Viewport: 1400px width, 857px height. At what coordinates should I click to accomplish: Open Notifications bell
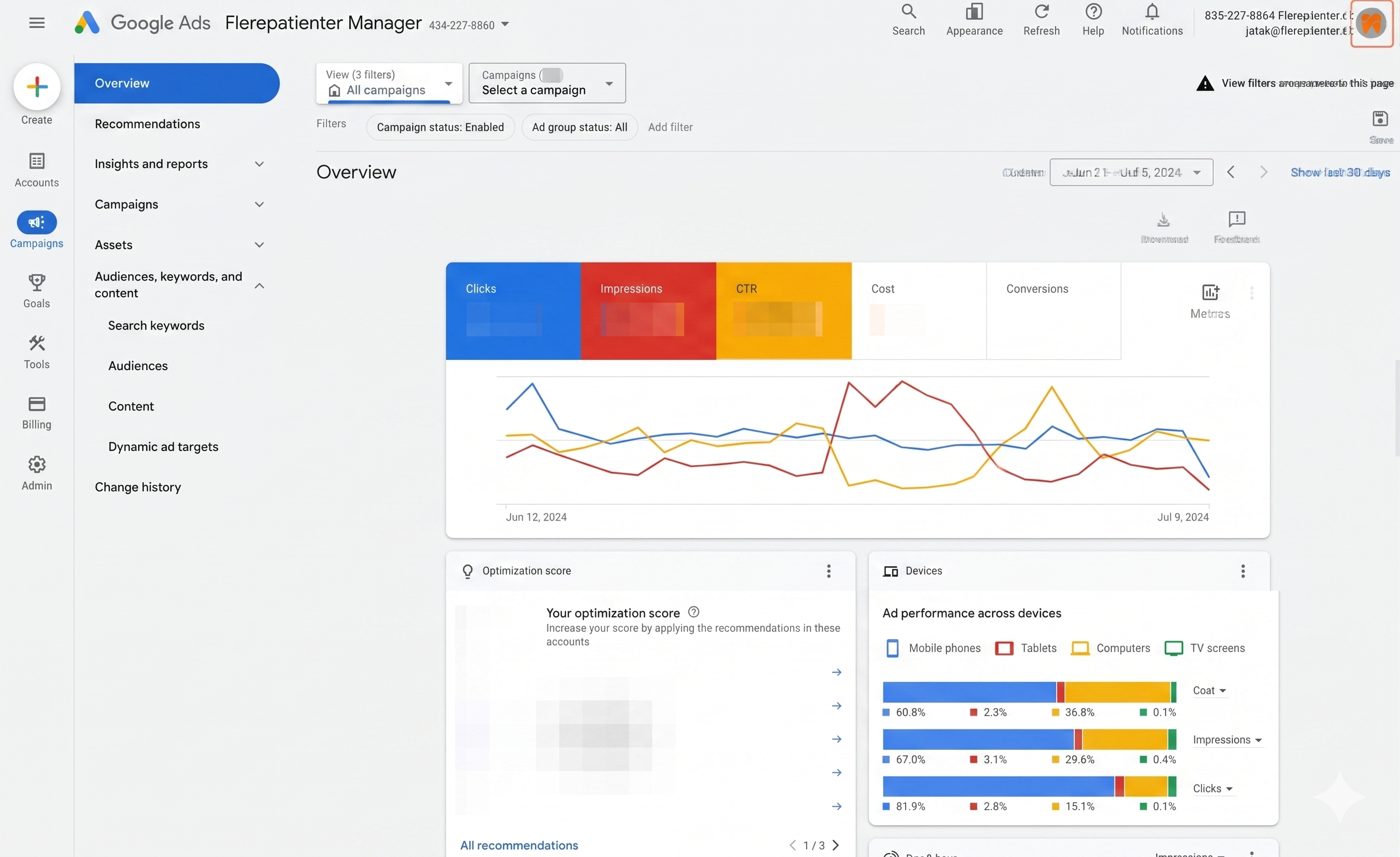point(1151,19)
